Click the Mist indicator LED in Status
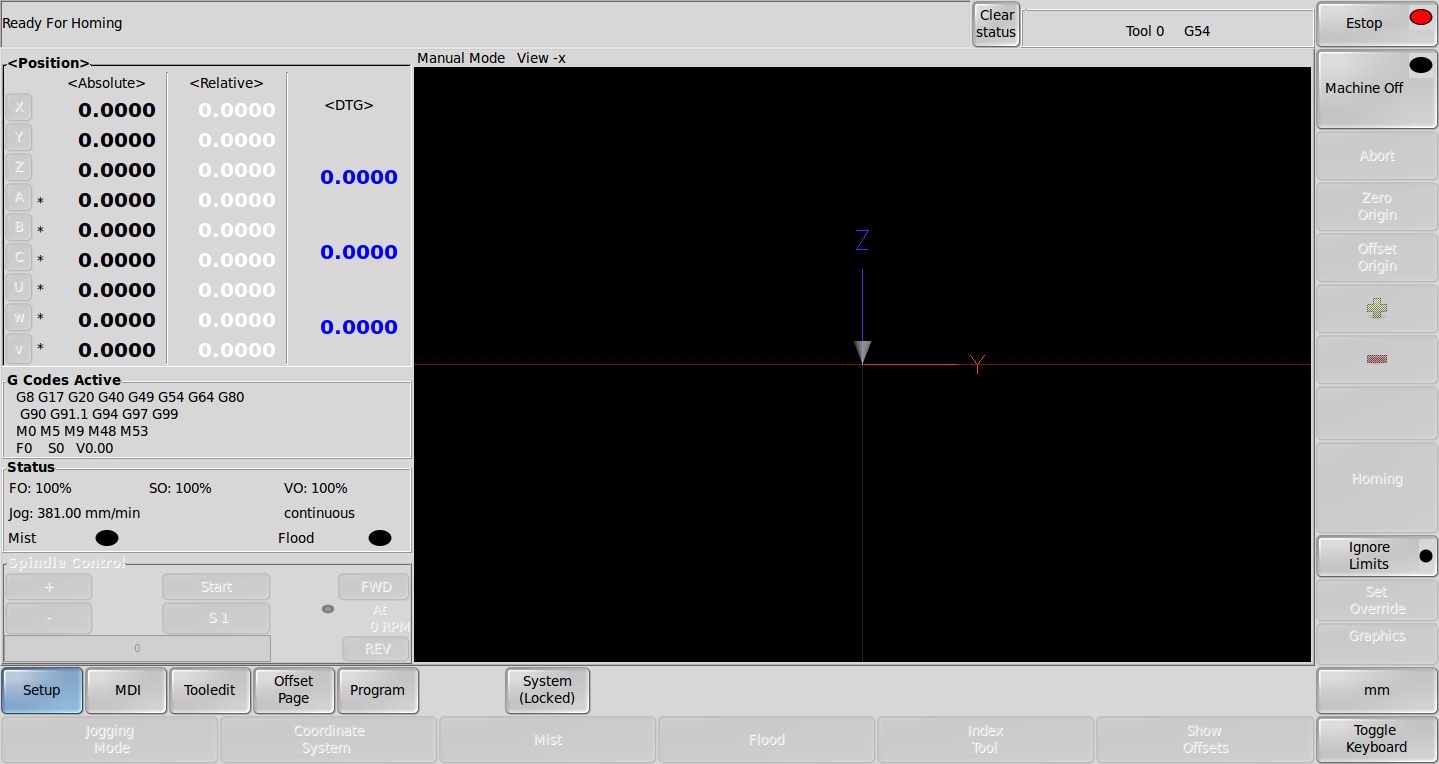Viewport: 1439px width, 764px height. [107, 538]
